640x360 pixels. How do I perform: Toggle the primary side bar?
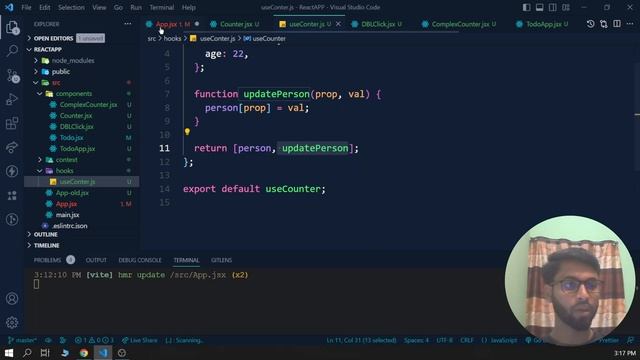527,7
